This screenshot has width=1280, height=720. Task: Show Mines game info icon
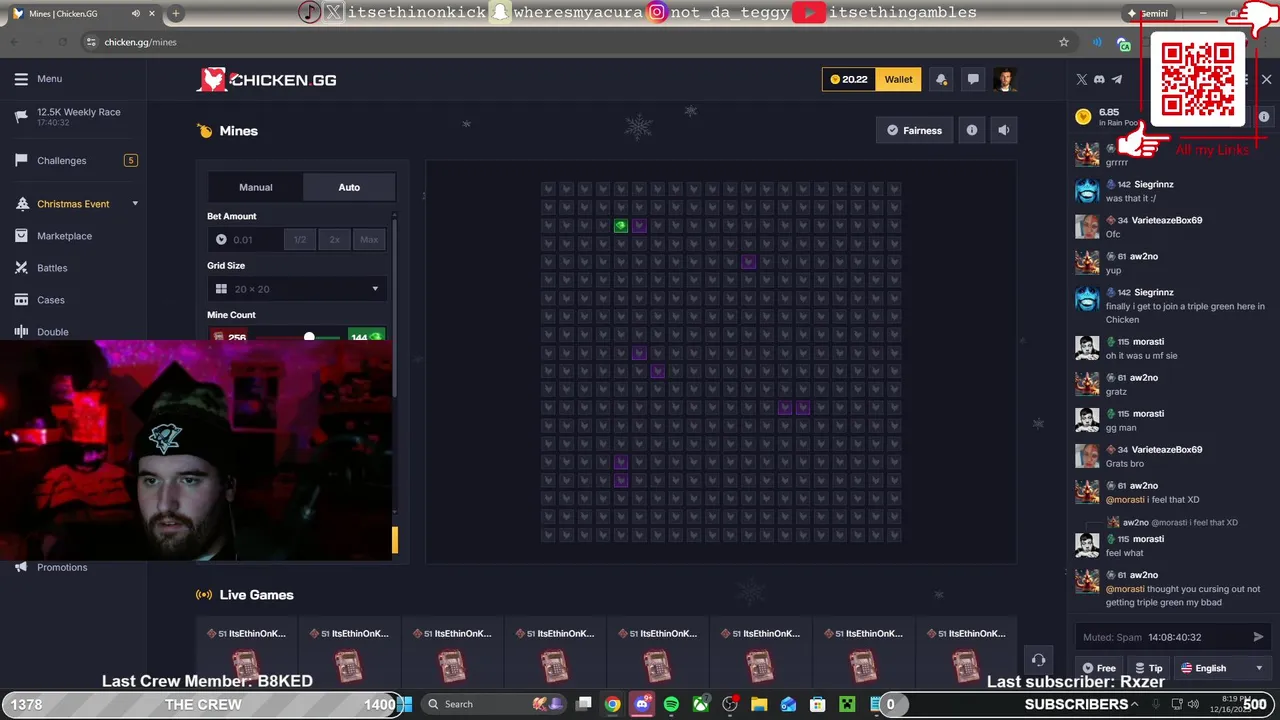click(x=972, y=130)
